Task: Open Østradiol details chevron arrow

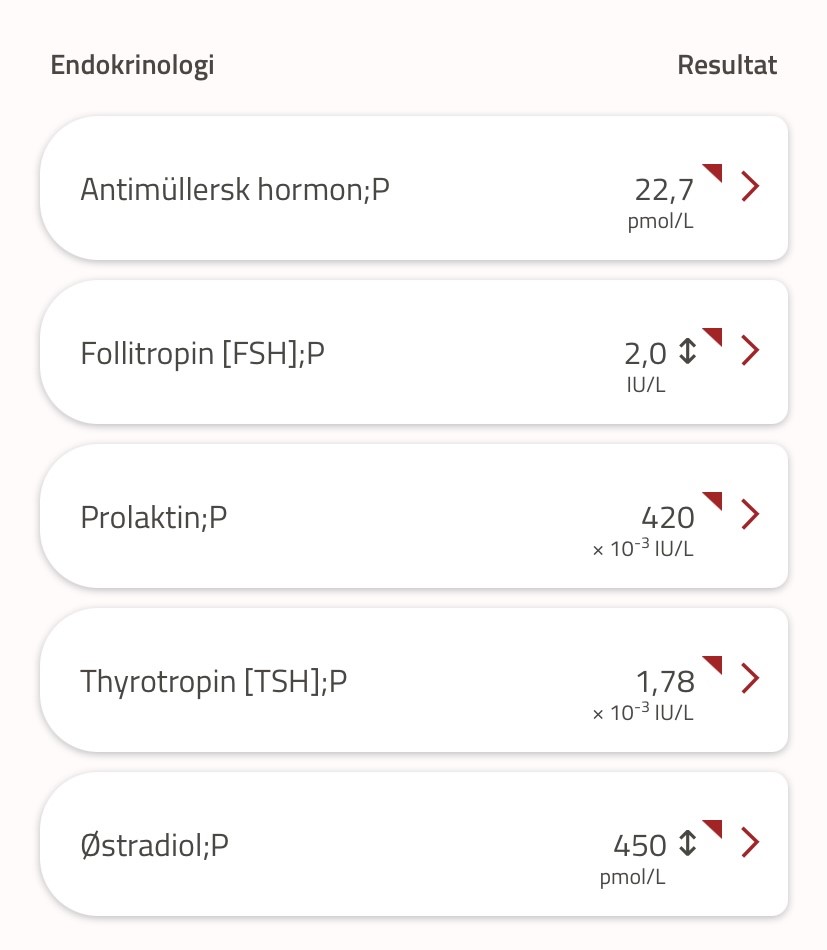Action: (750, 843)
